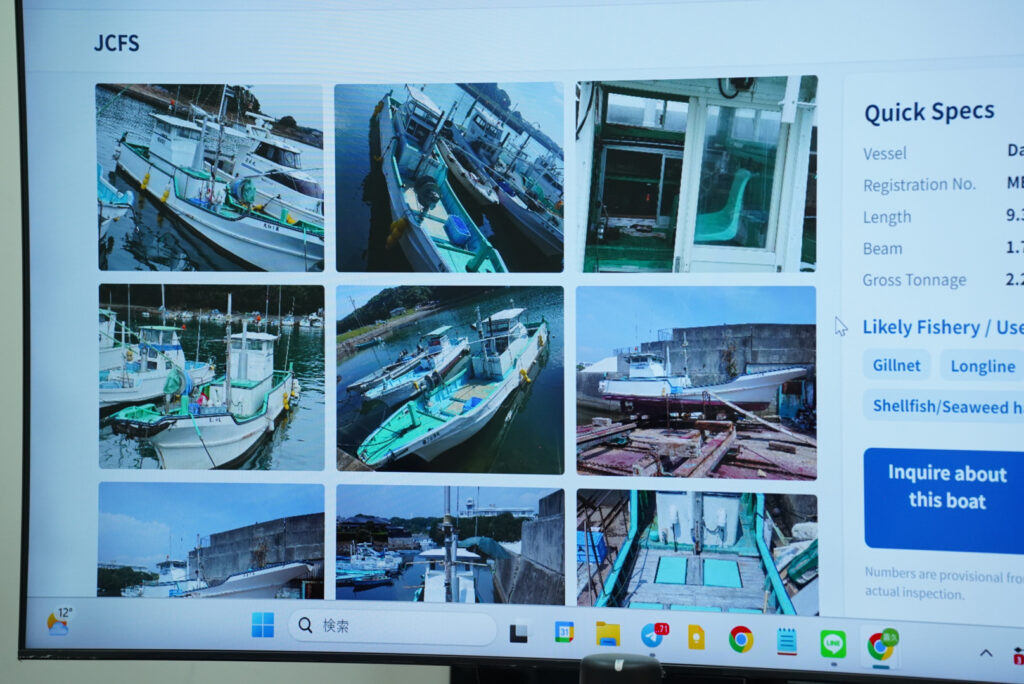The height and width of the screenshot is (684, 1024).
Task: Open Telegram from the taskbar
Action: pos(652,636)
